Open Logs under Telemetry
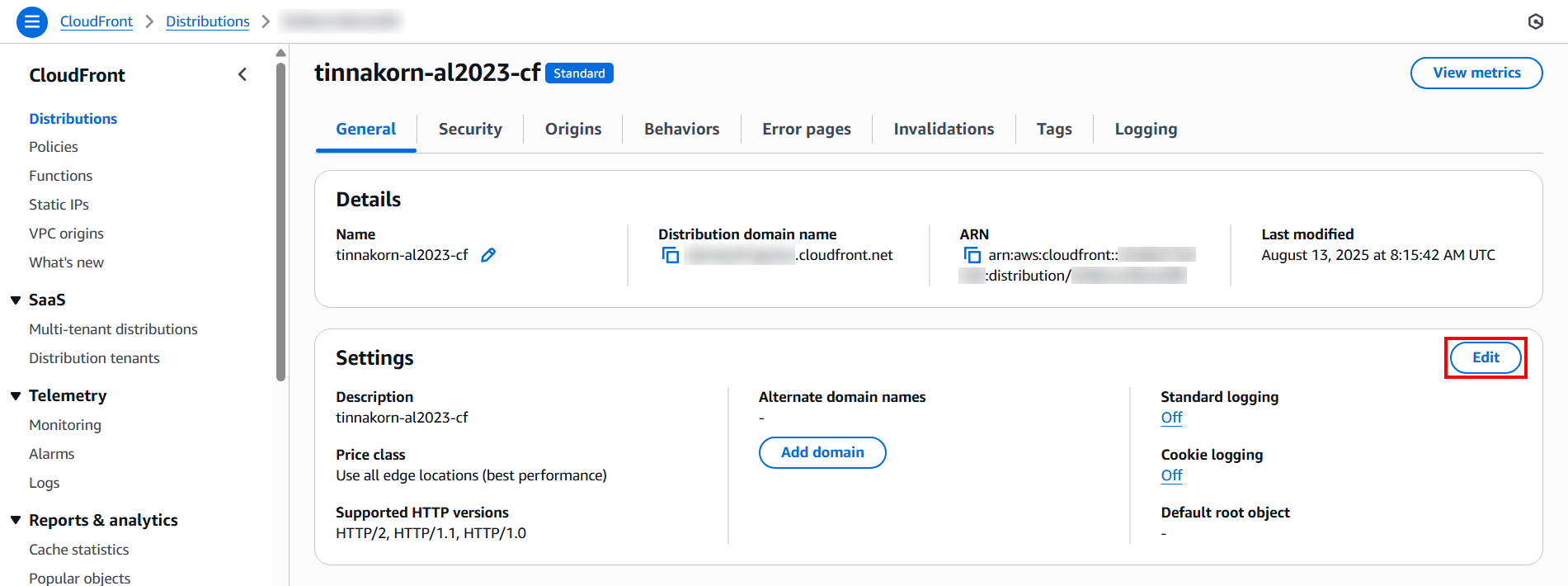Screen dimensions: 1568x586 [x=45, y=483]
